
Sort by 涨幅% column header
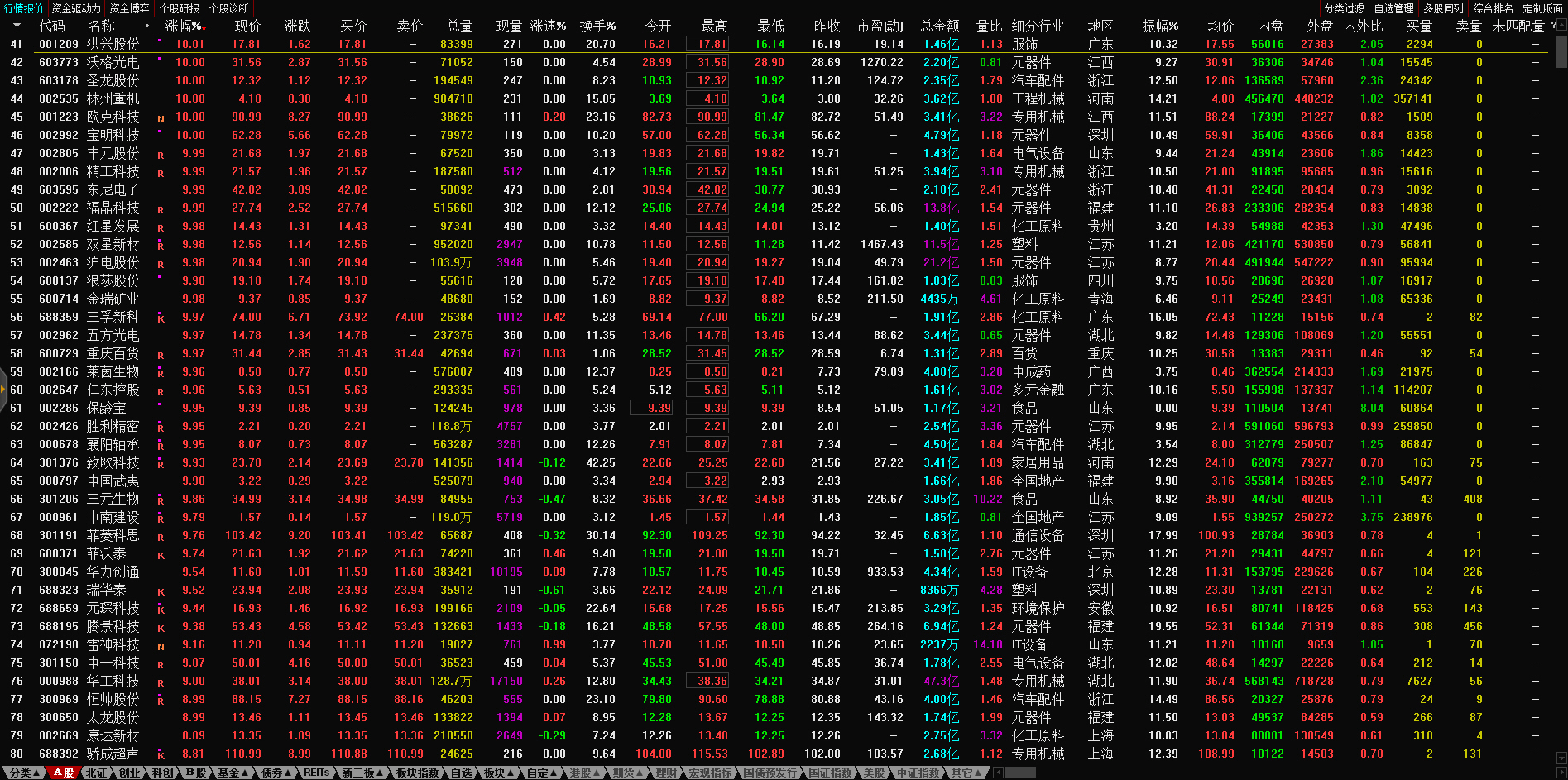point(183,26)
